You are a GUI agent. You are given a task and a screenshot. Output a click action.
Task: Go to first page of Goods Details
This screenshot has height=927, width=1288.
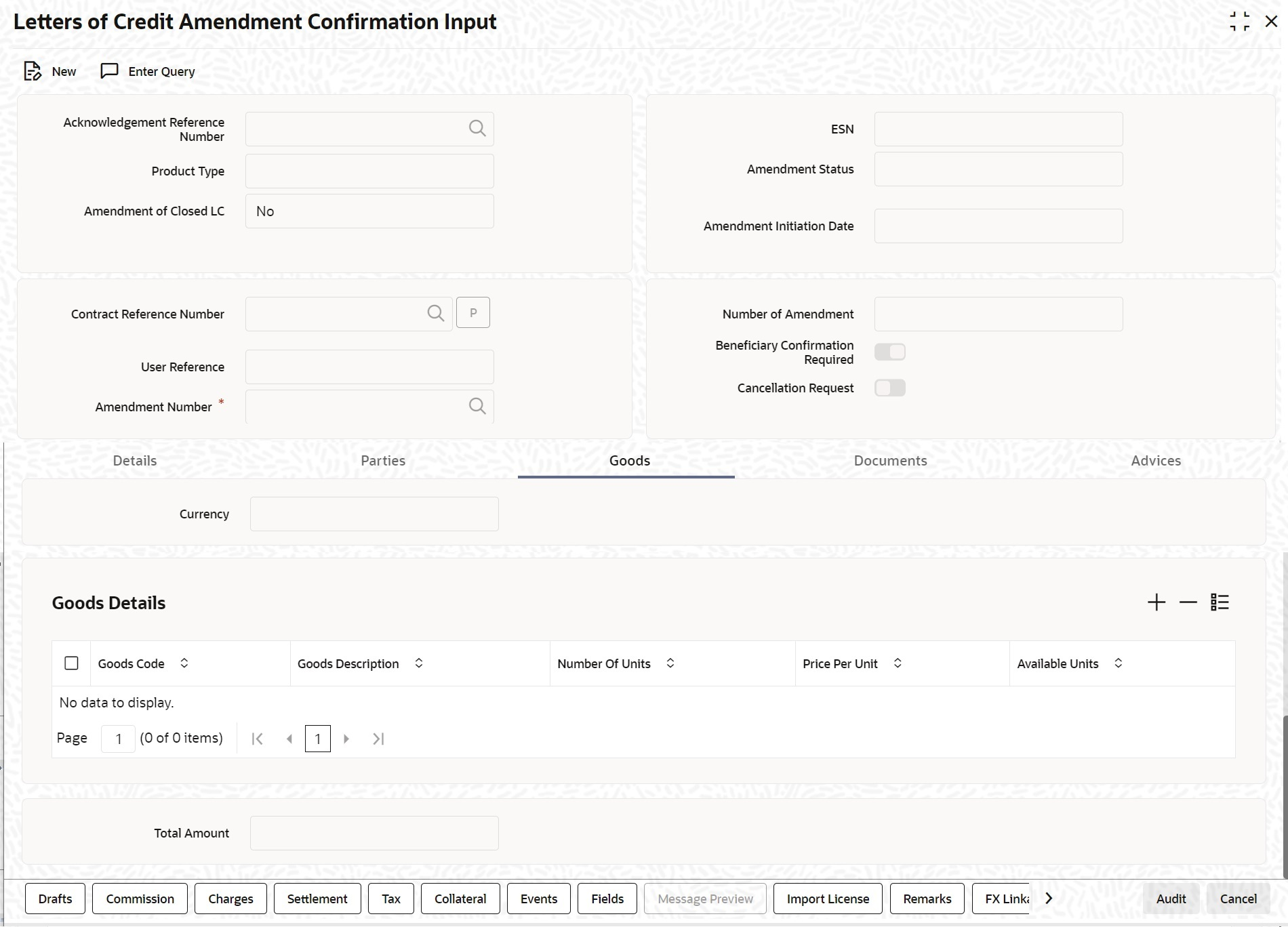(258, 739)
